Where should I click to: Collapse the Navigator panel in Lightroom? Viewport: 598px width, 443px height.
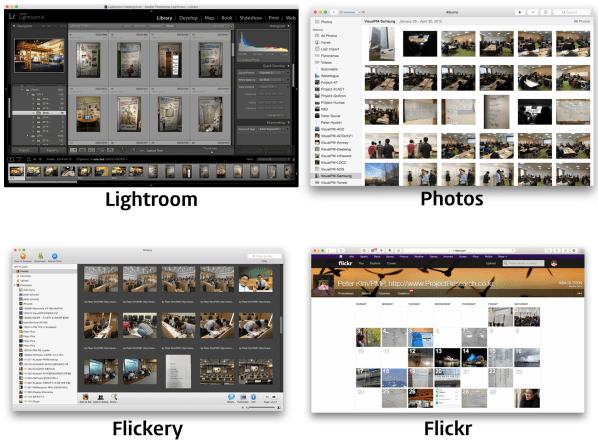[x=14, y=26]
